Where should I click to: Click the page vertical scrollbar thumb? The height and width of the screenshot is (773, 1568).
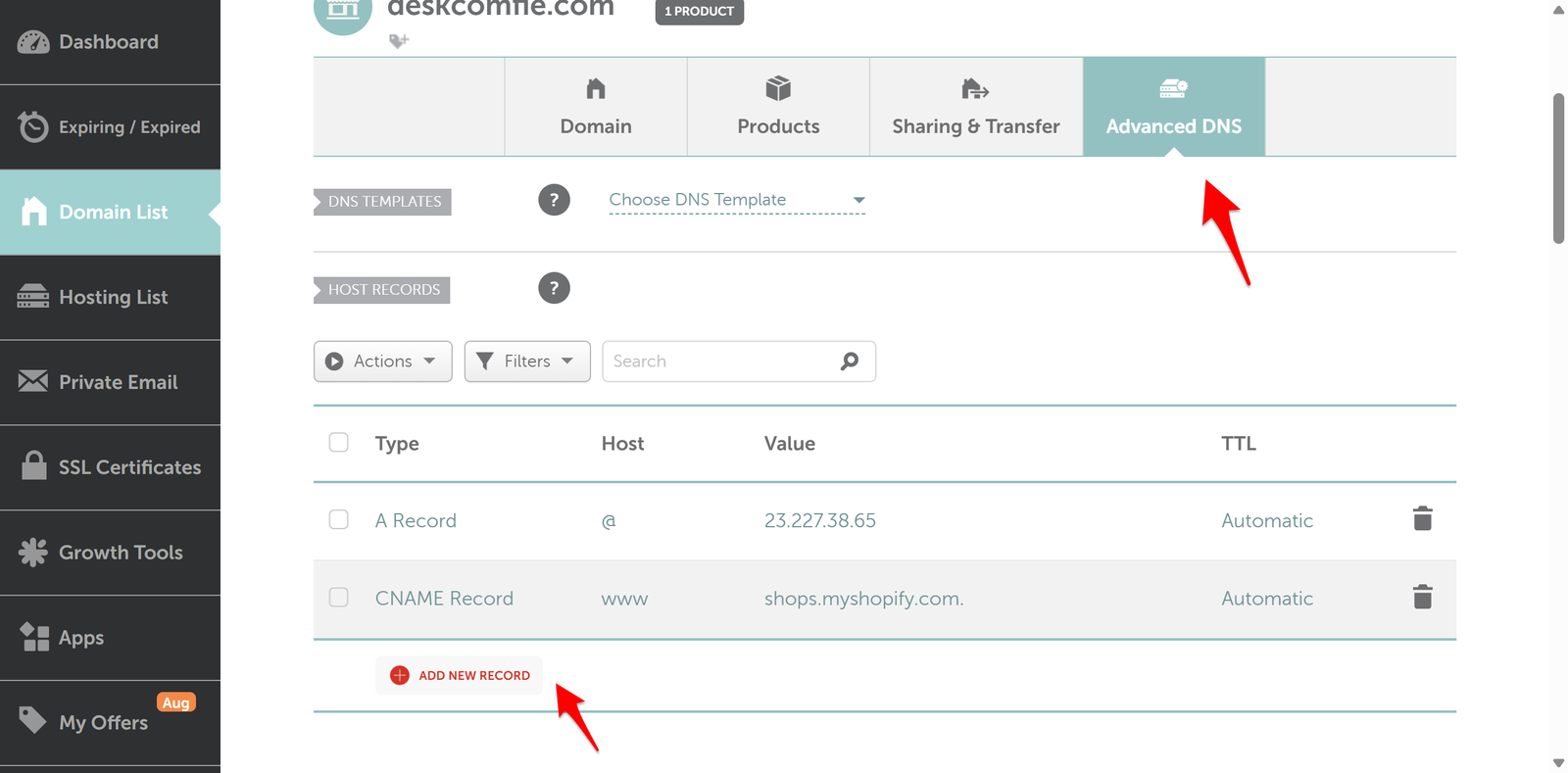tap(1558, 168)
